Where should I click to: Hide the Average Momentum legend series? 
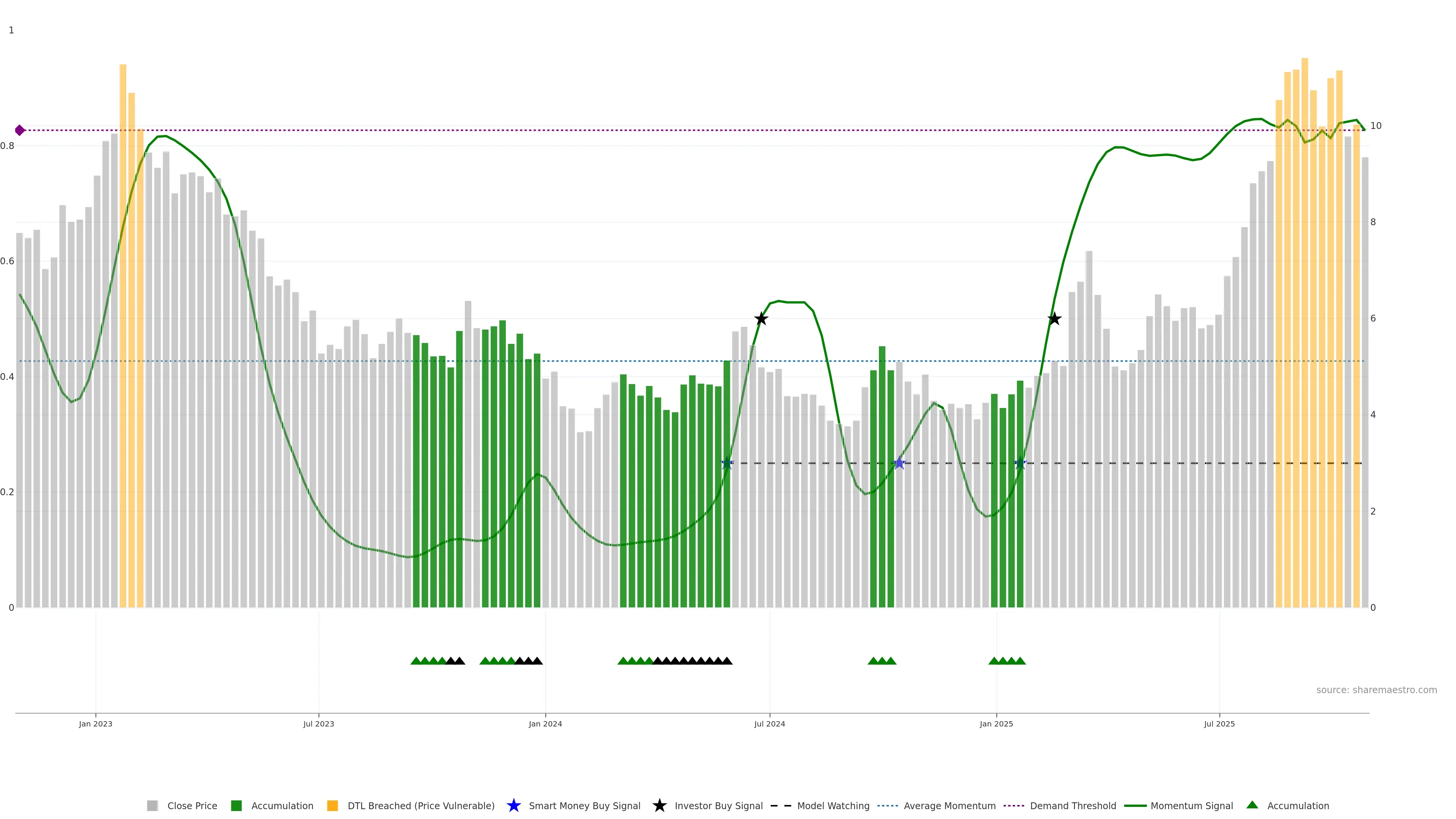pyautogui.click(x=949, y=806)
